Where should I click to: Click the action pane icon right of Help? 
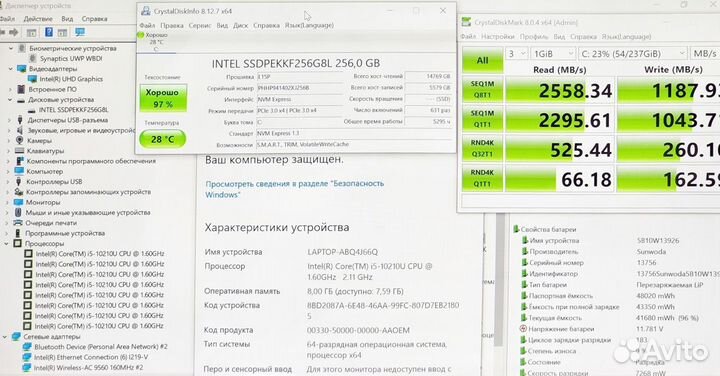(62, 33)
